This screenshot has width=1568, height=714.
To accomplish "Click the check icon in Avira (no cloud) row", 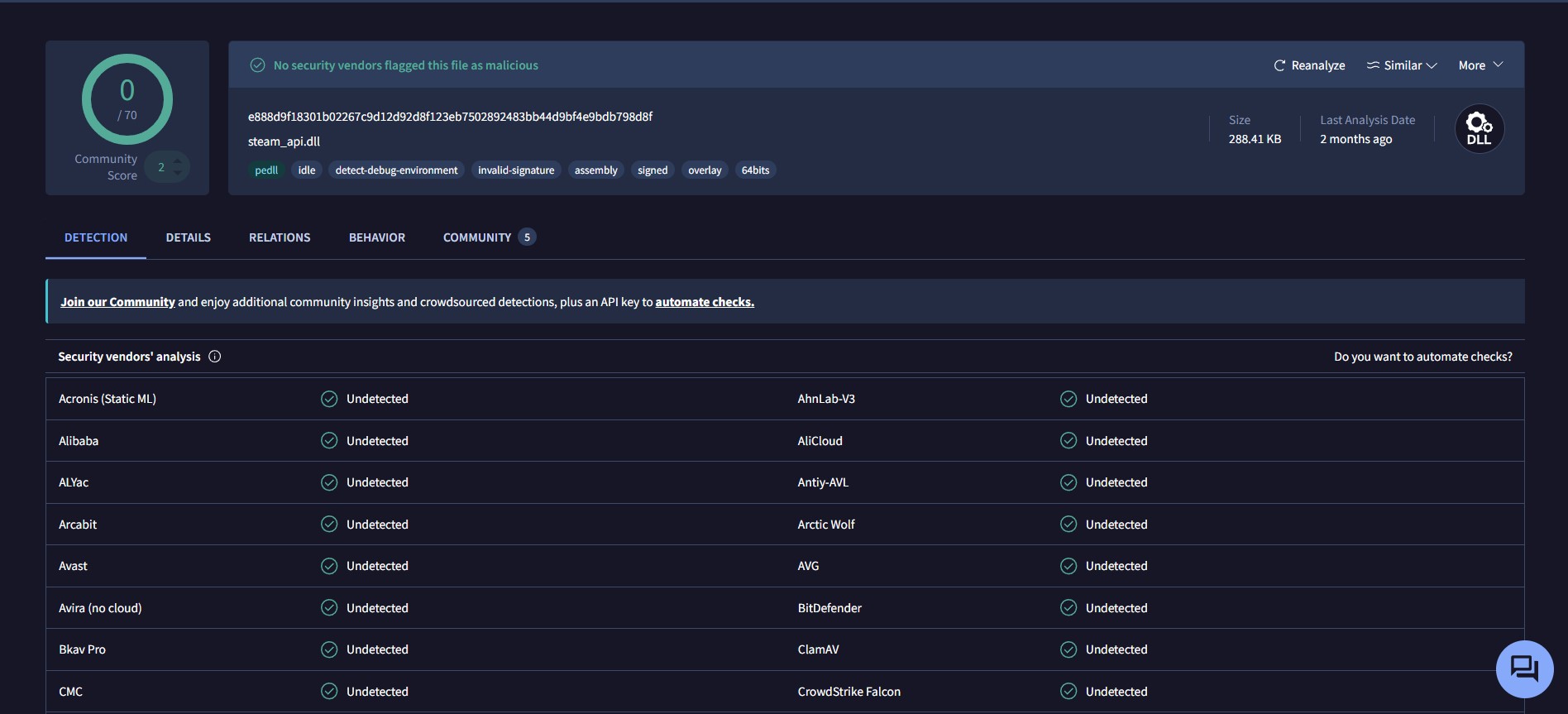I will (329, 608).
